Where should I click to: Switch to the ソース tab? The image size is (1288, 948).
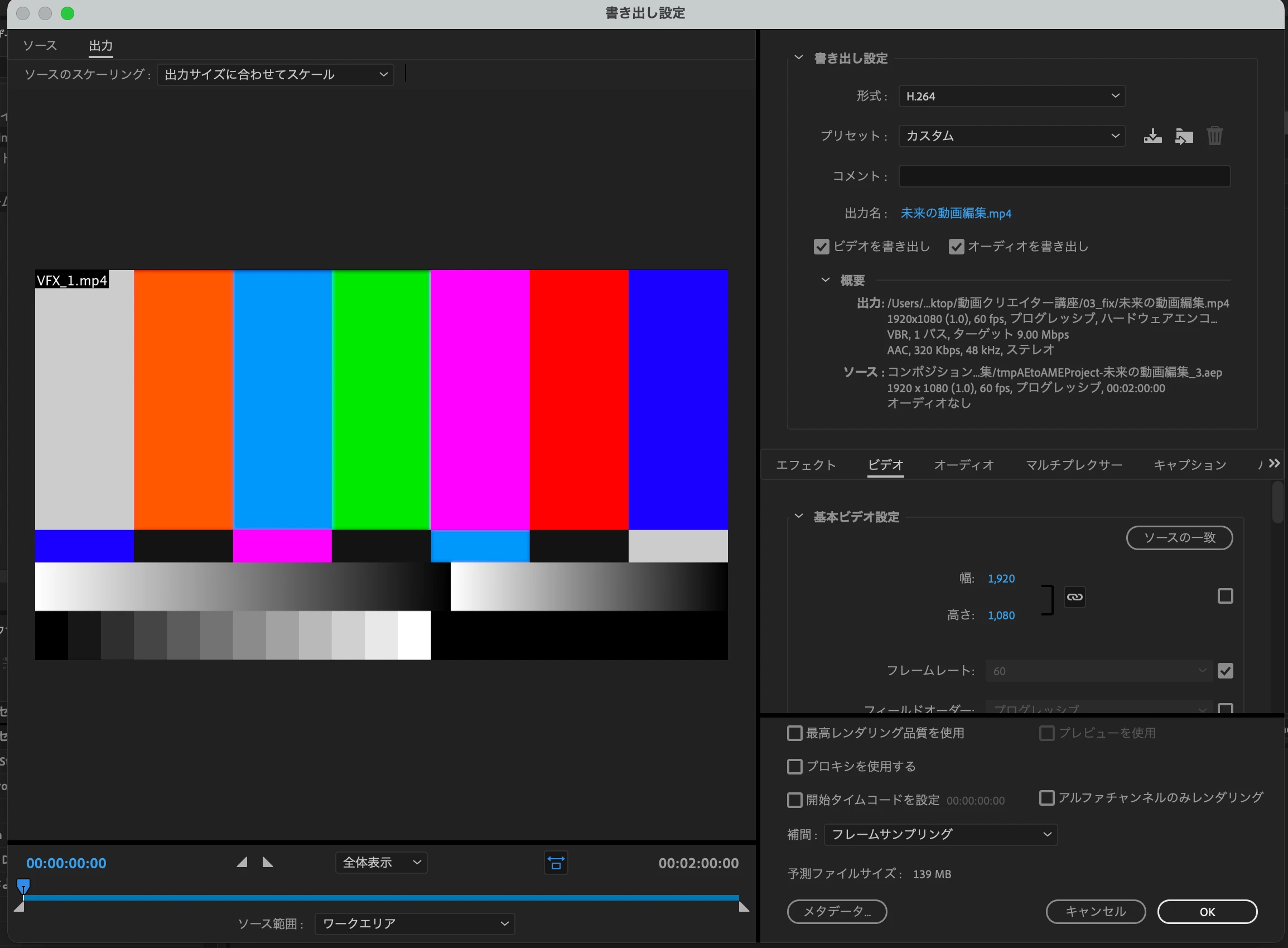click(40, 45)
